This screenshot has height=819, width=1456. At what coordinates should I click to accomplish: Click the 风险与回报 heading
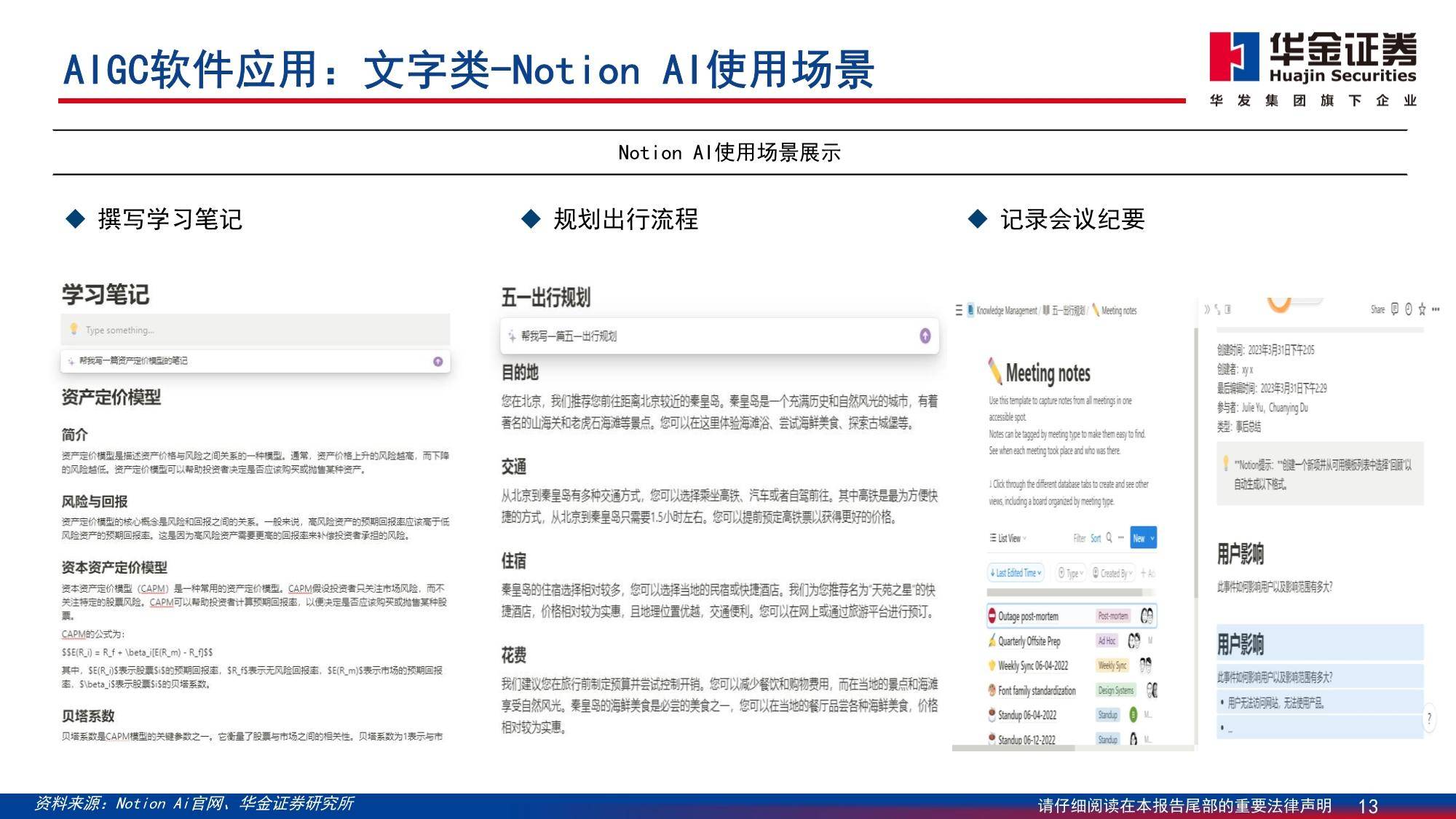coord(95,502)
